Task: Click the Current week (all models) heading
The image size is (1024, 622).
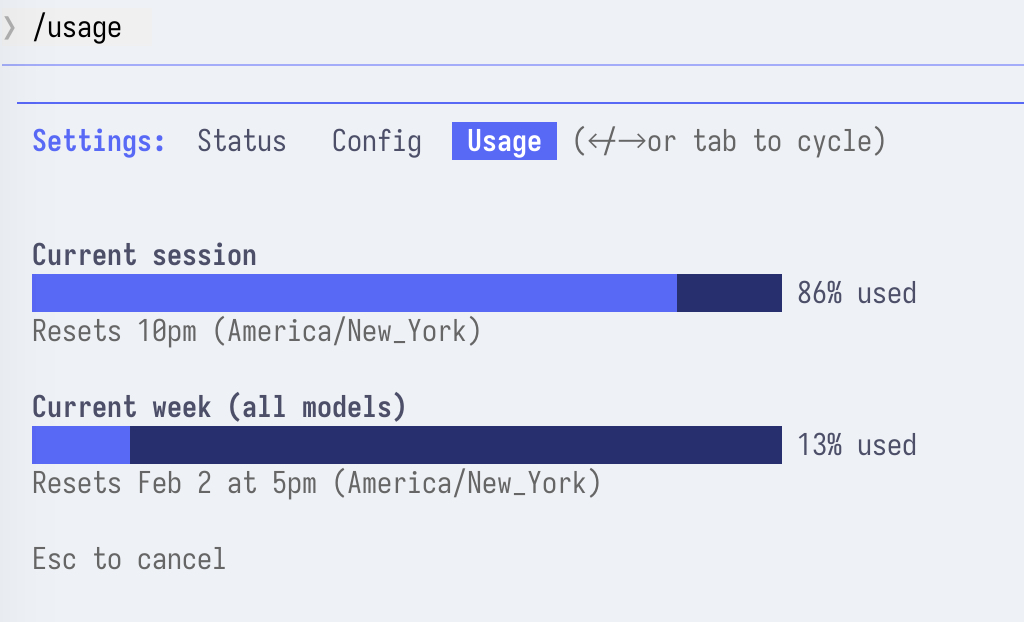Action: point(219,407)
